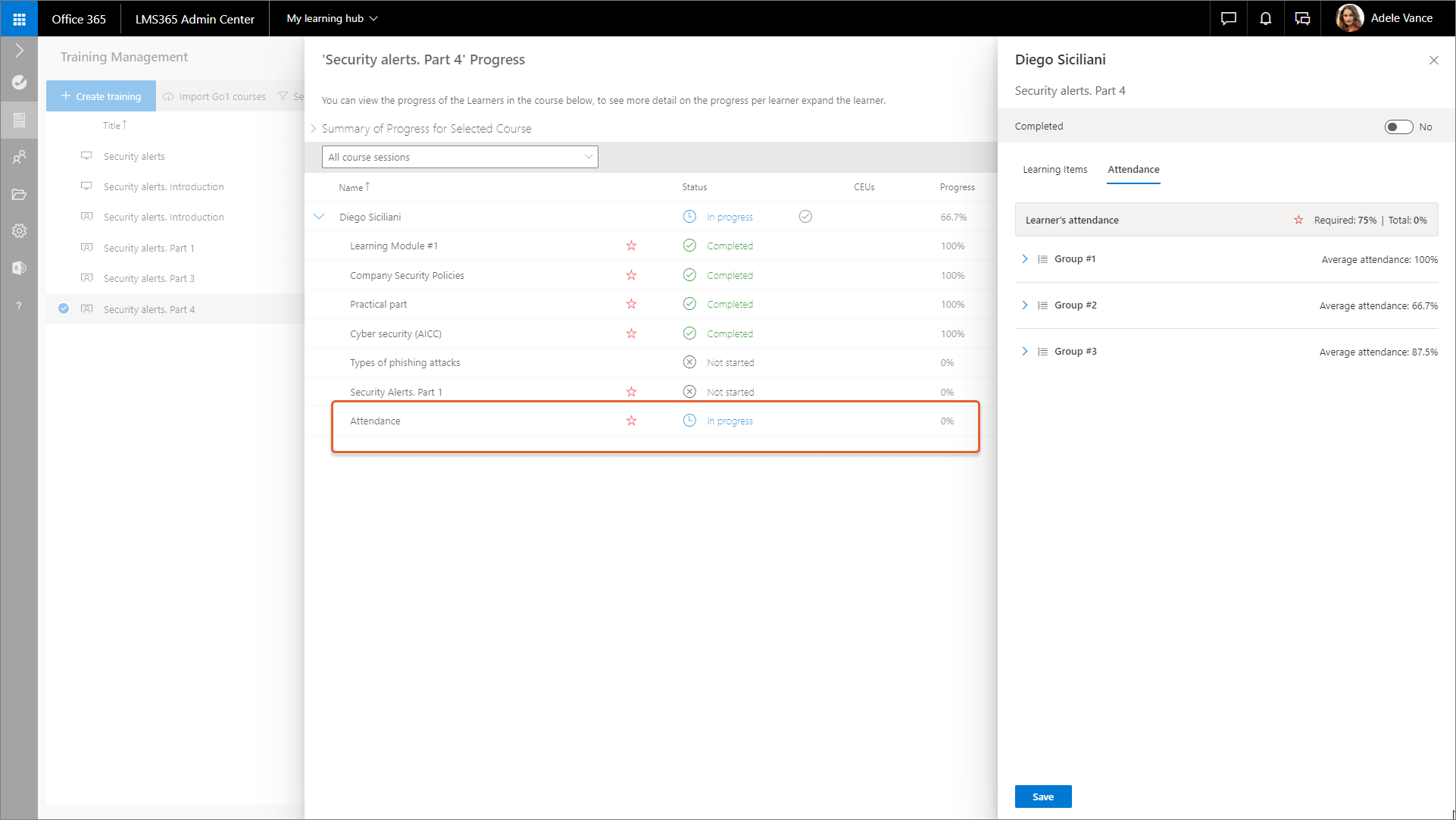Open the chat bubble icon in header
1456x820 pixels.
(x=1228, y=18)
